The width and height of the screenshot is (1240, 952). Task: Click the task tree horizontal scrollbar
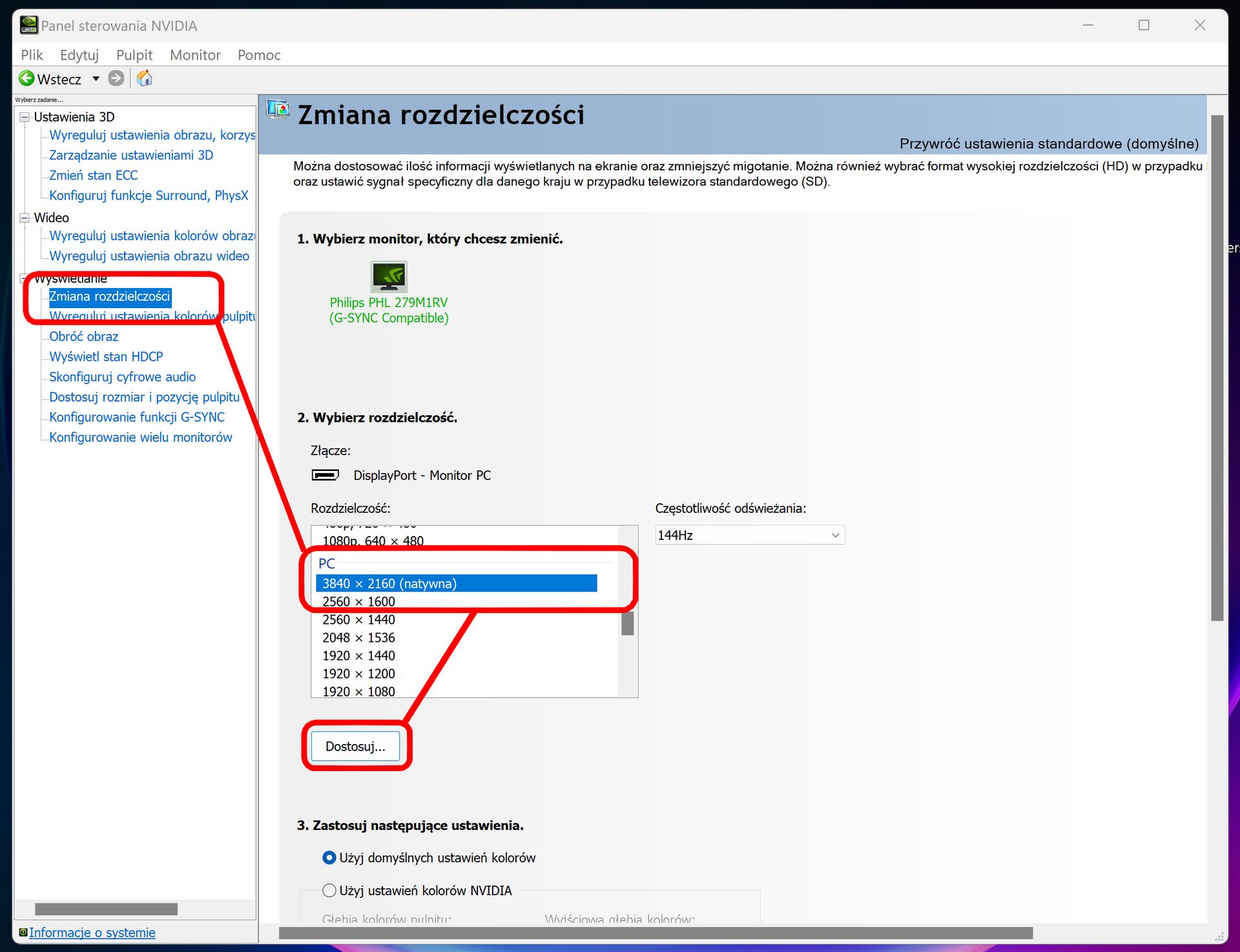tap(106, 909)
